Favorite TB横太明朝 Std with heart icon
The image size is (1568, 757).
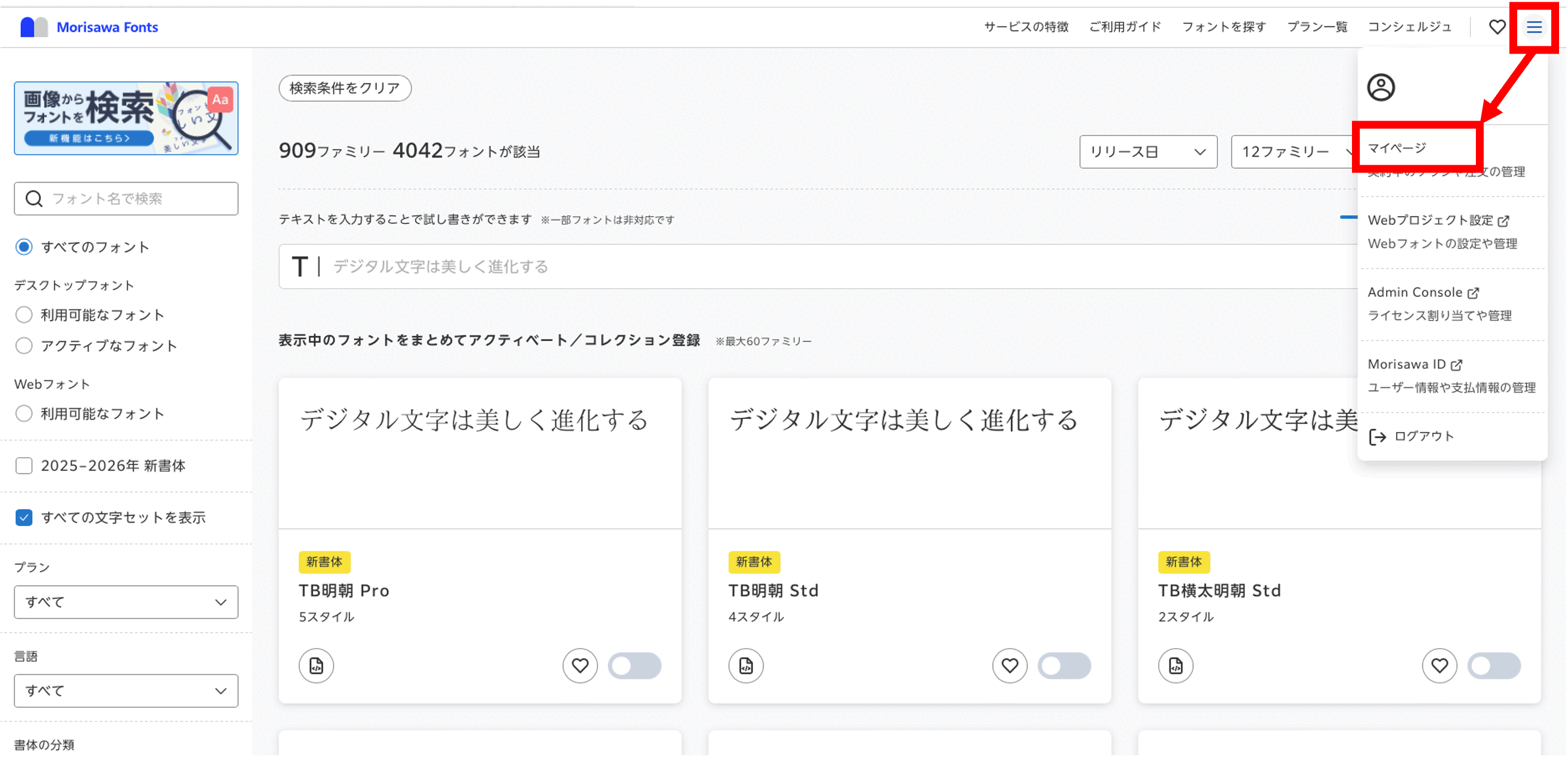click(1440, 665)
